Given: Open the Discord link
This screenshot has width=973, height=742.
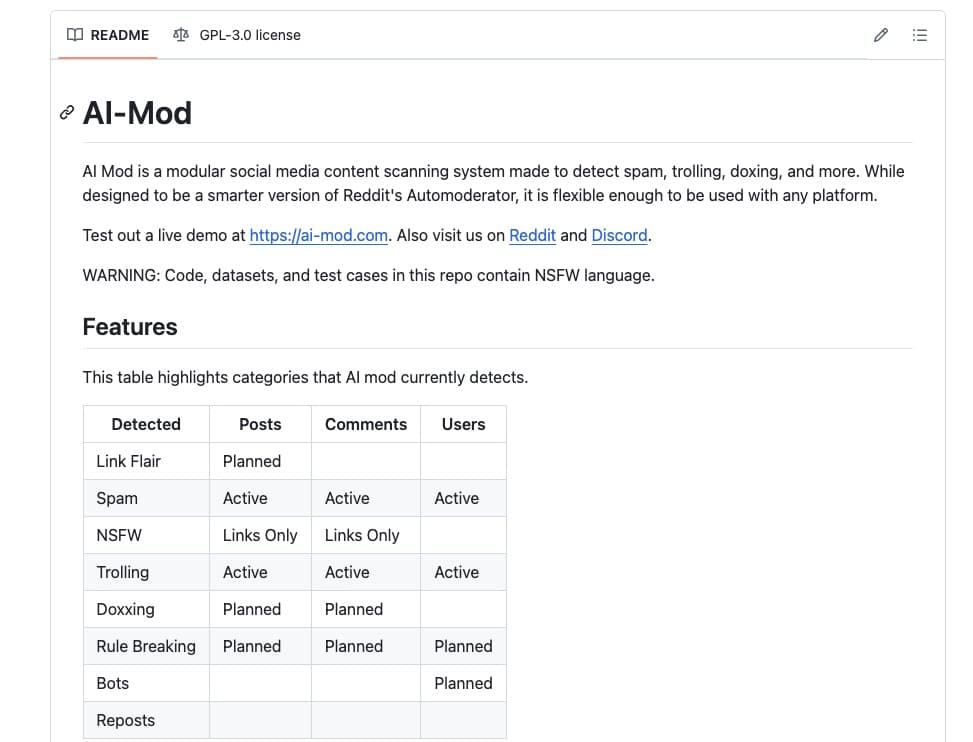Looking at the screenshot, I should click(619, 235).
